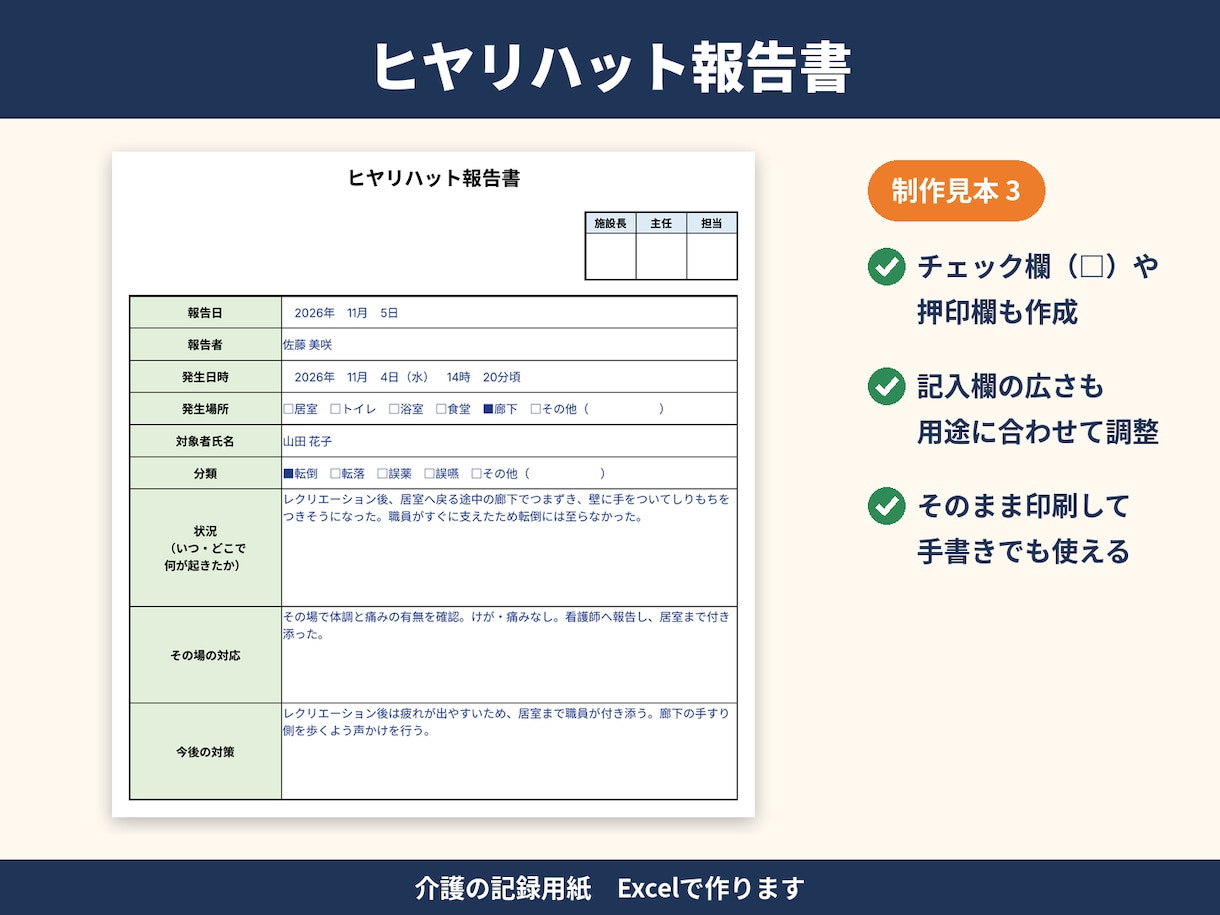Tick the 食堂 checkbox
The width and height of the screenshot is (1220, 915).
tap(441, 409)
